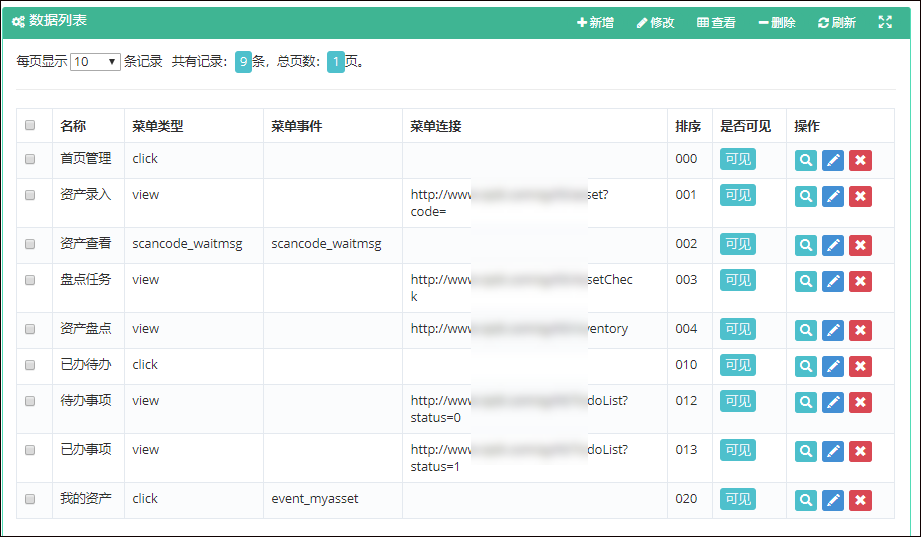
Task: Edit 已办事项 with the pencil icon
Action: [x=833, y=451]
